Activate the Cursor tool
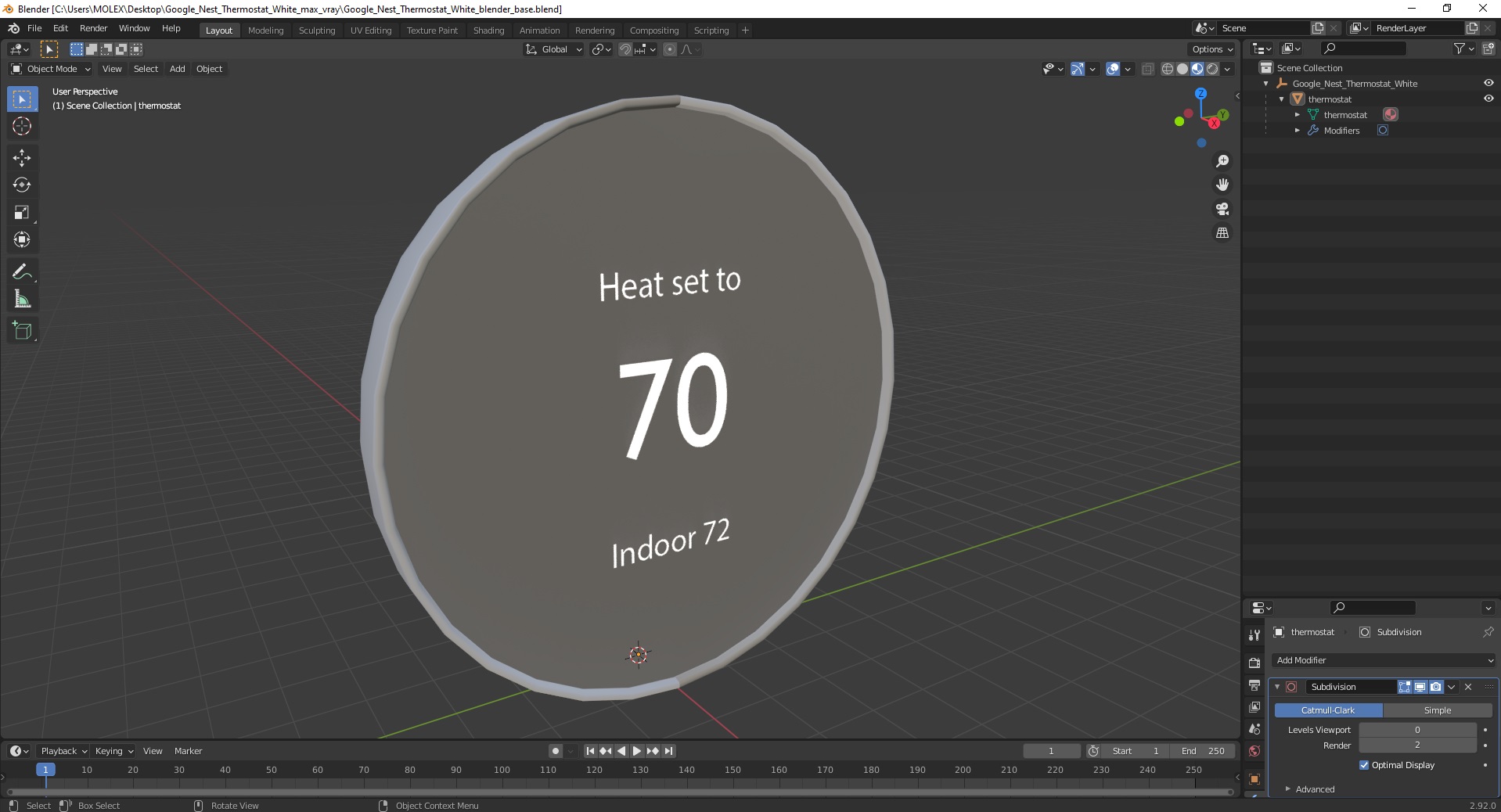Image resolution: width=1501 pixels, height=812 pixels. coord(22,126)
